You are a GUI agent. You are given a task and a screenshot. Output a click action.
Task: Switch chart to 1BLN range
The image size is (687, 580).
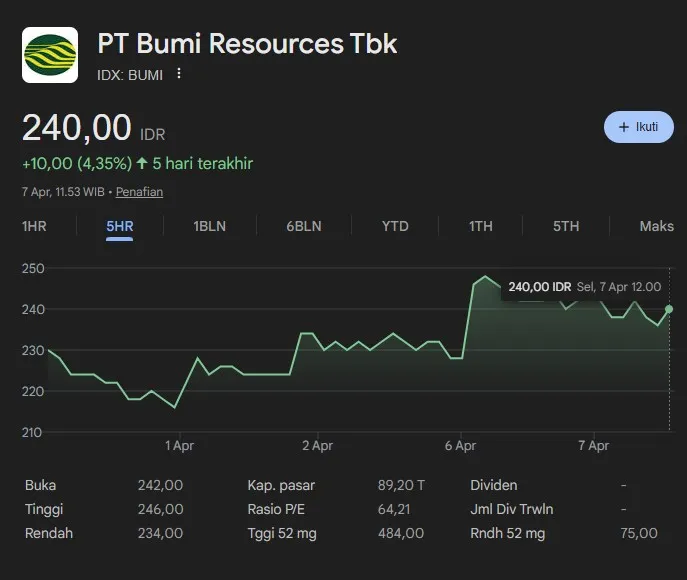point(209,226)
